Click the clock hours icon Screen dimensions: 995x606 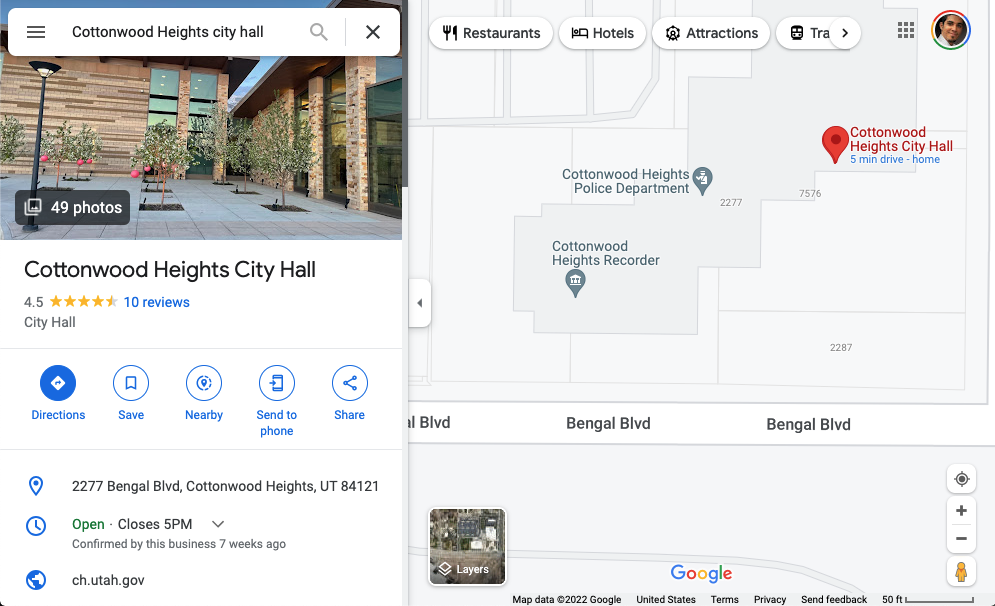(36, 525)
